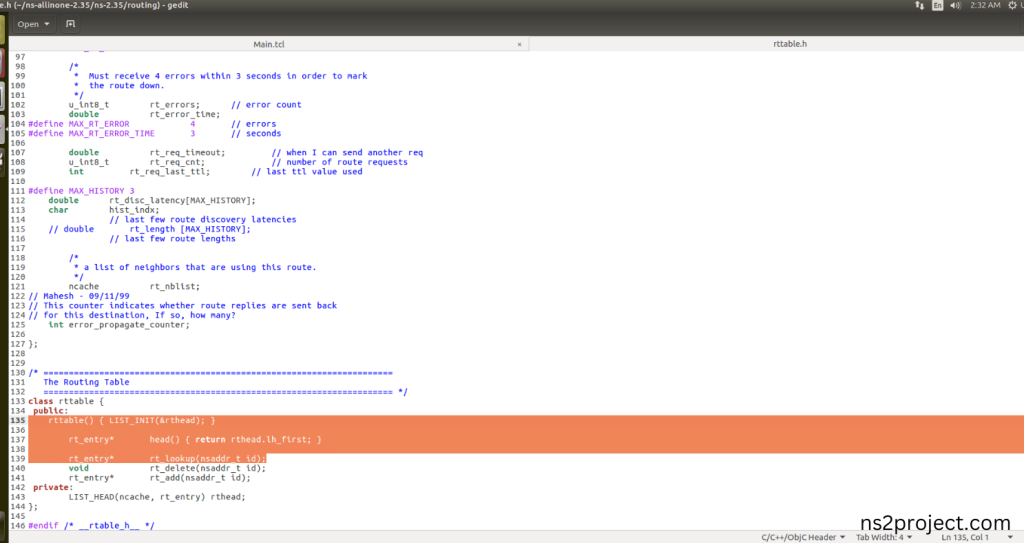Click 'This counter indicates whether' comment line
The height and width of the screenshot is (543, 1024).
[x=183, y=306]
